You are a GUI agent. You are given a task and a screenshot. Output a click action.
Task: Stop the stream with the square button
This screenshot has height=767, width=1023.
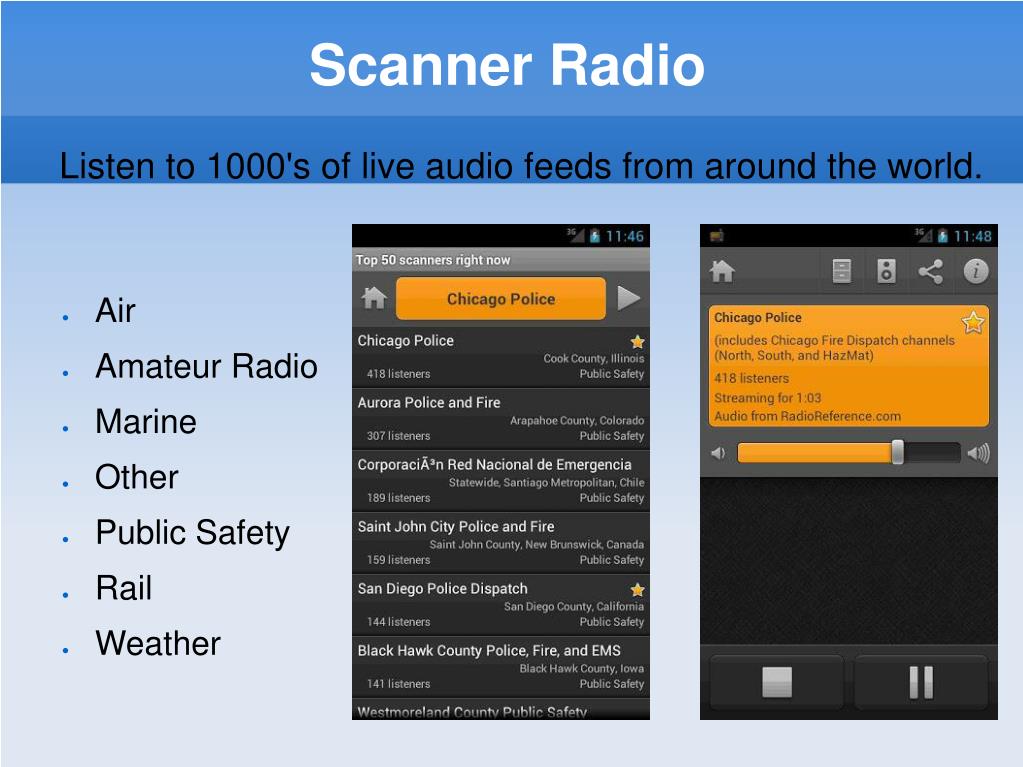pyautogui.click(x=776, y=682)
